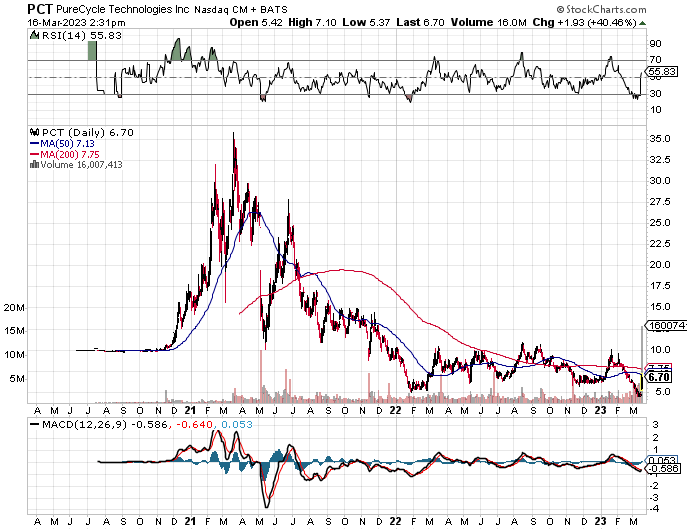This screenshot has width=687, height=532.
Task: Click the Volume 16.0M header value
Action: coord(489,22)
